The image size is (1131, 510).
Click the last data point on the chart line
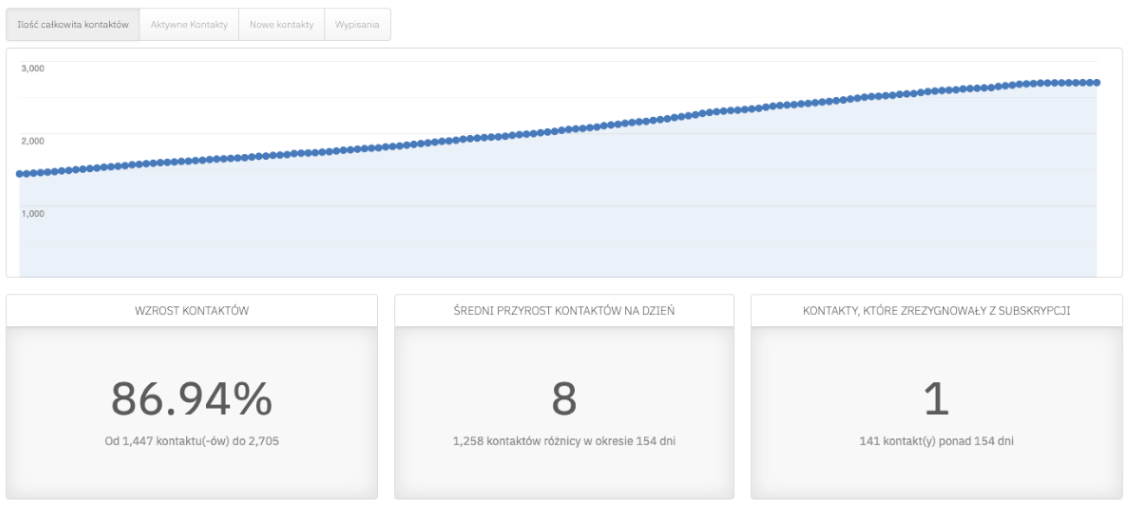[1097, 82]
